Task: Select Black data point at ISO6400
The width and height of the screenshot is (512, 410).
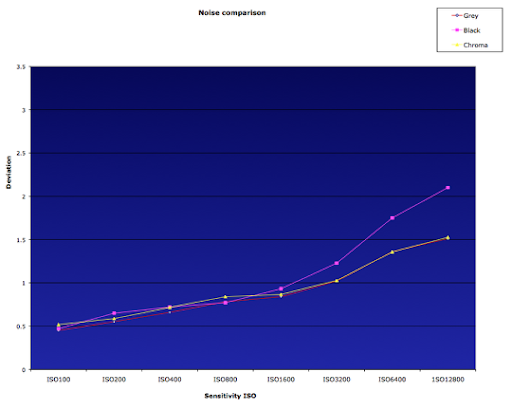Action: tap(392, 218)
